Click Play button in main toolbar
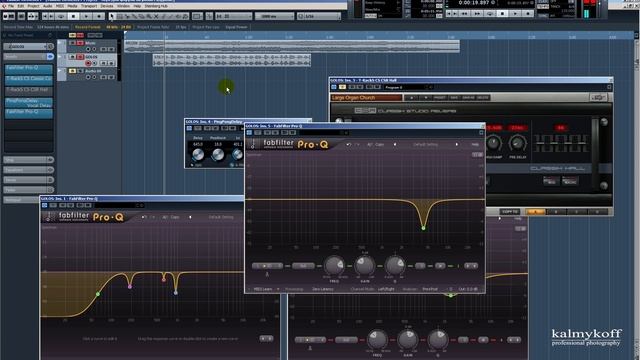 pos(86,16)
